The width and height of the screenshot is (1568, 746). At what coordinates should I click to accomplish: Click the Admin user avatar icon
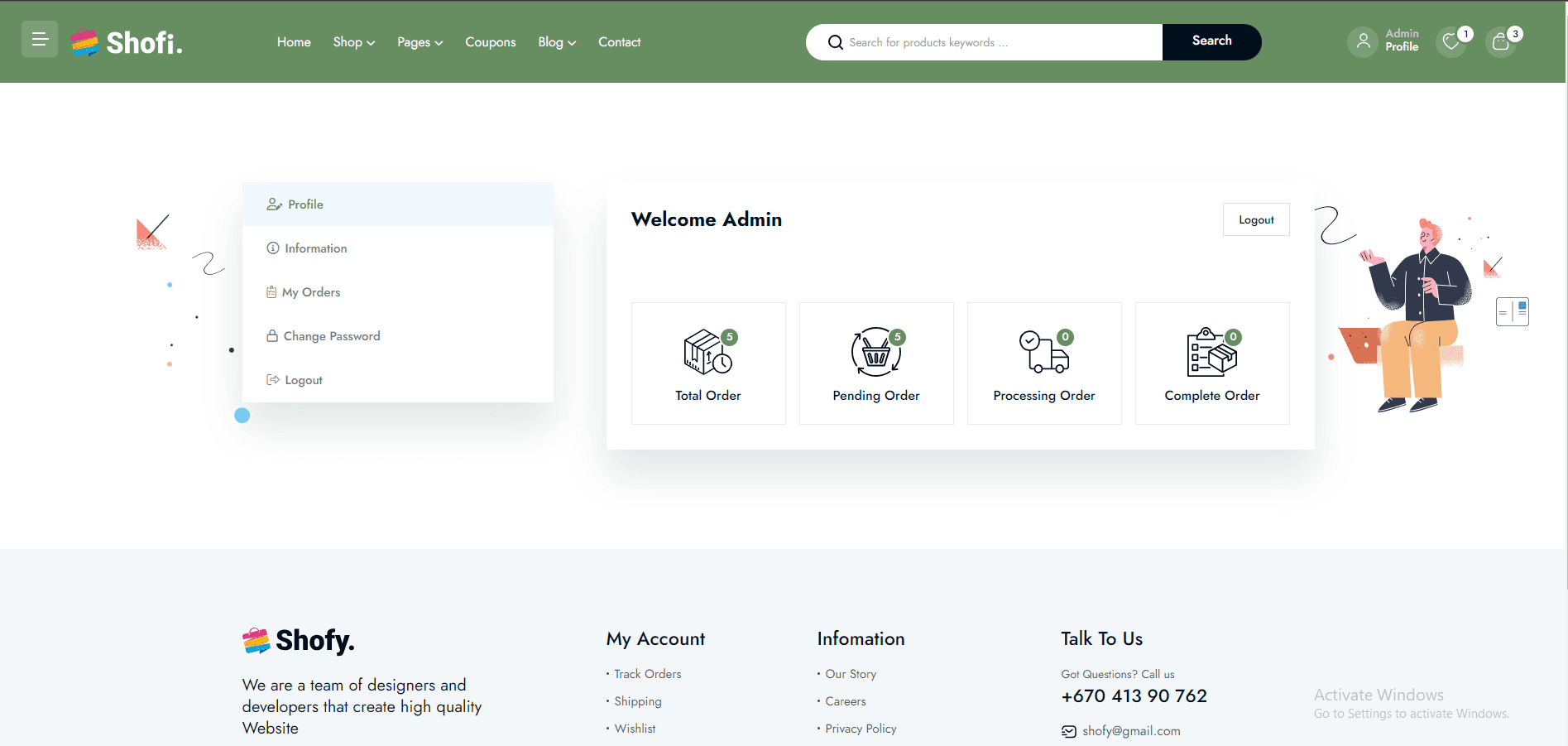click(x=1363, y=41)
